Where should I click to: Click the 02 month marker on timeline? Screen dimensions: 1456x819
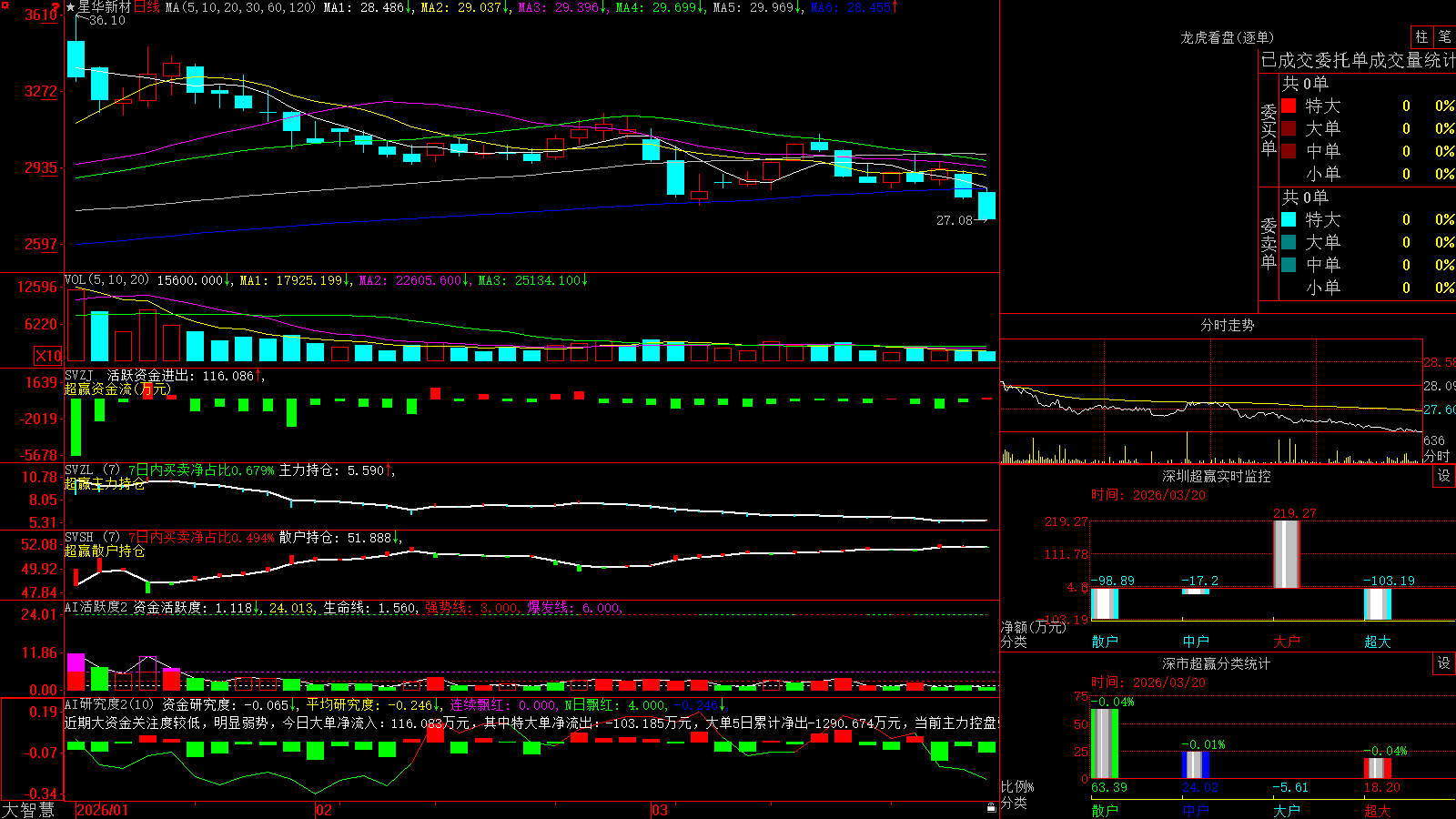(323, 810)
